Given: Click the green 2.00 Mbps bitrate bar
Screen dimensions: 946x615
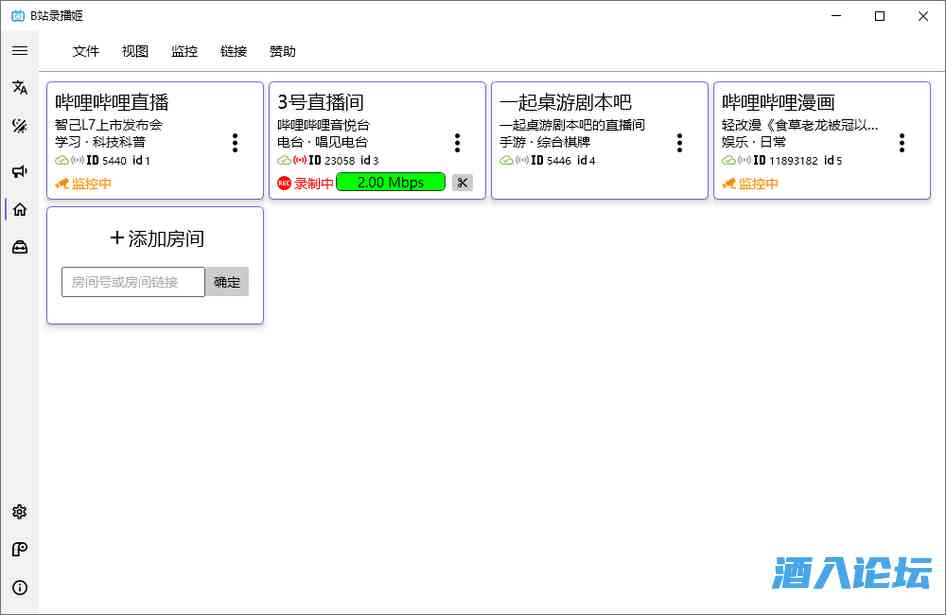Looking at the screenshot, I should pyautogui.click(x=391, y=182).
